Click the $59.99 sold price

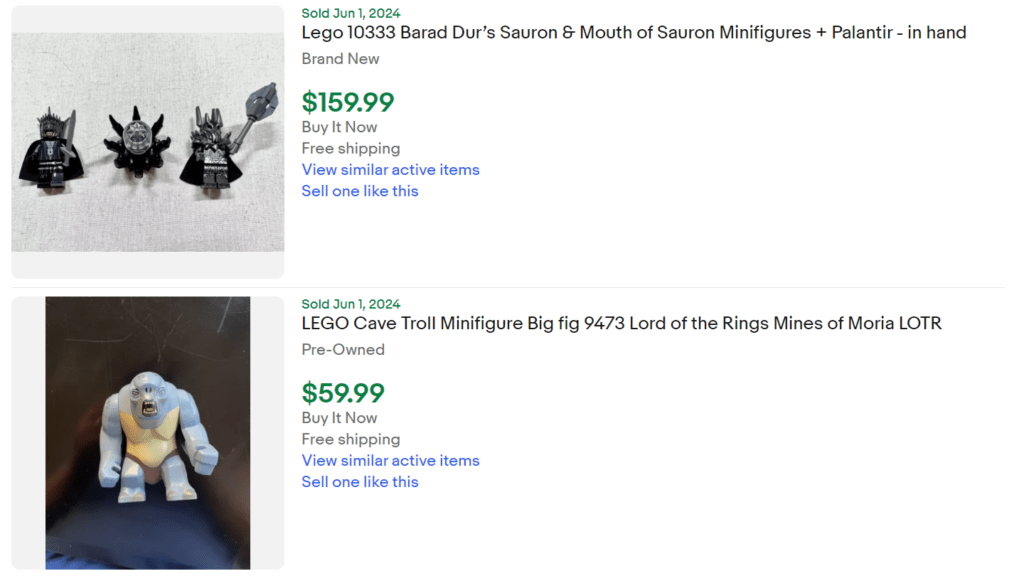[x=343, y=393]
